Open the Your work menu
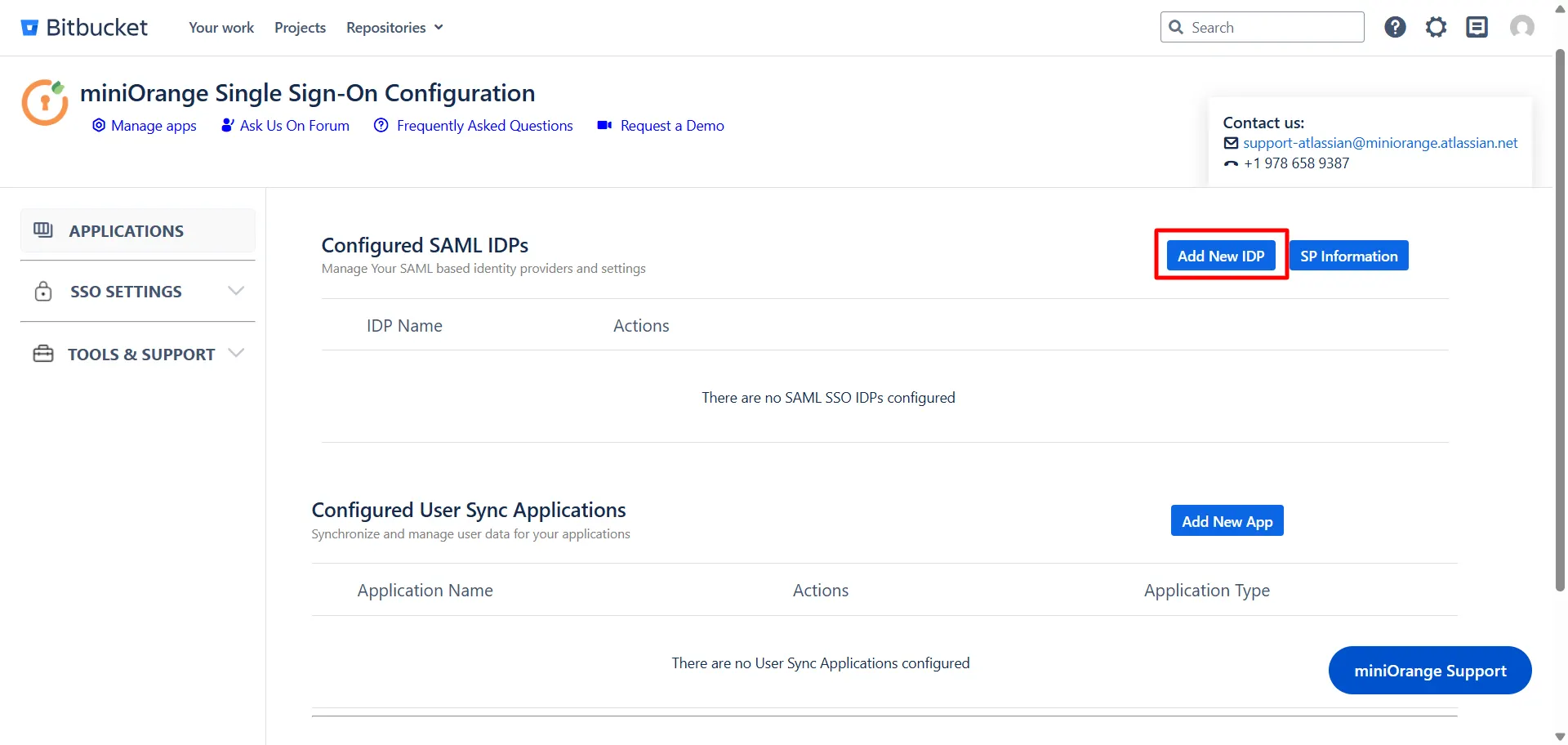This screenshot has width=1568, height=745. tap(220, 27)
